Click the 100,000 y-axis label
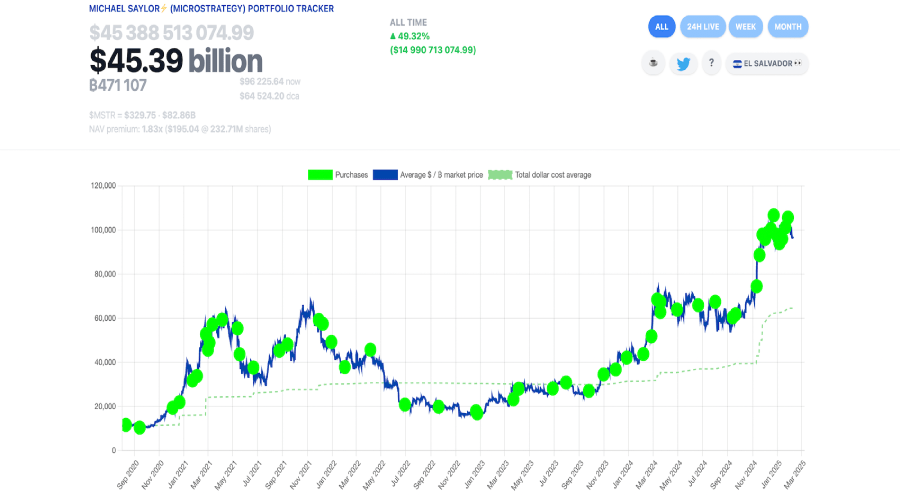 pos(103,230)
